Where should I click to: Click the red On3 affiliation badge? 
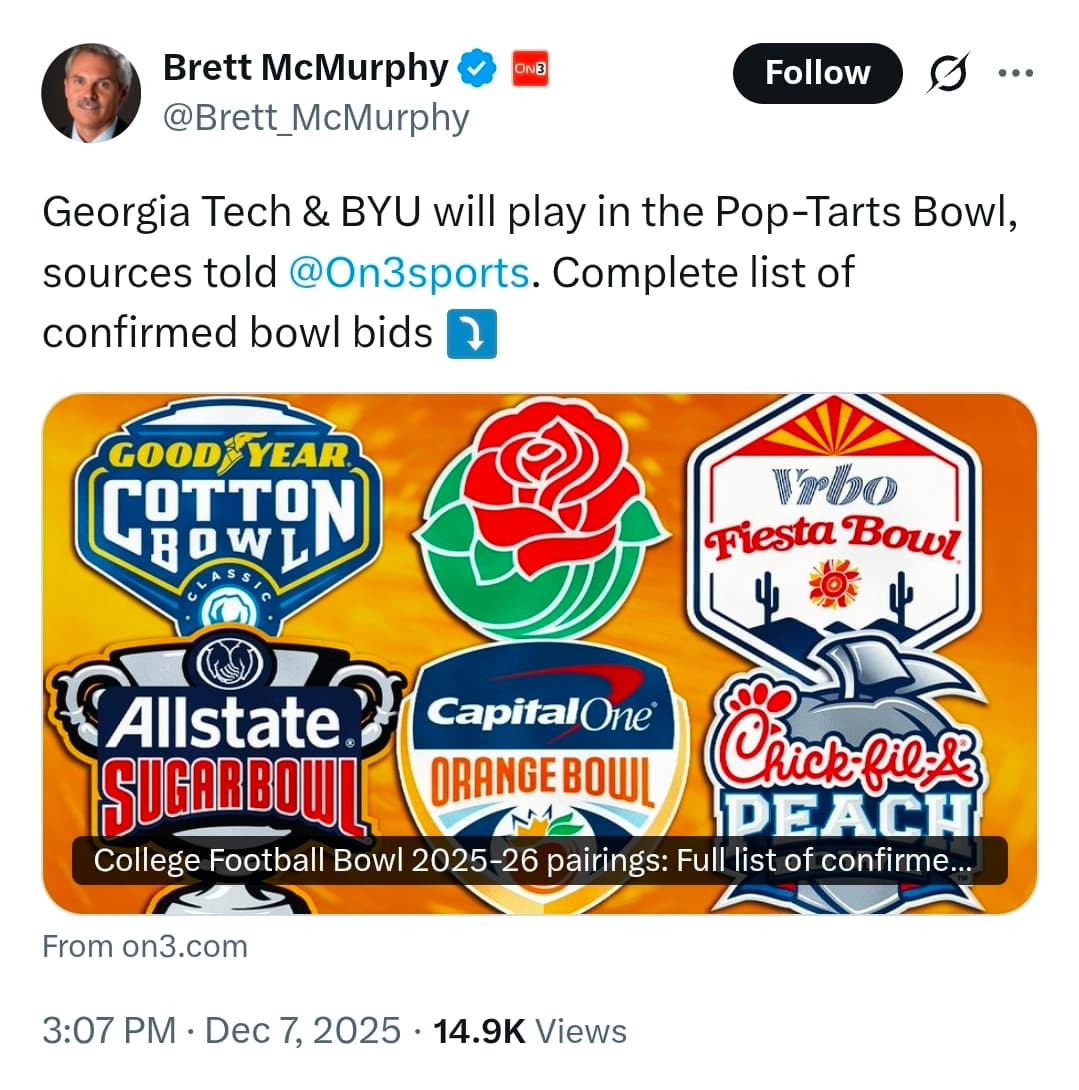point(530,69)
